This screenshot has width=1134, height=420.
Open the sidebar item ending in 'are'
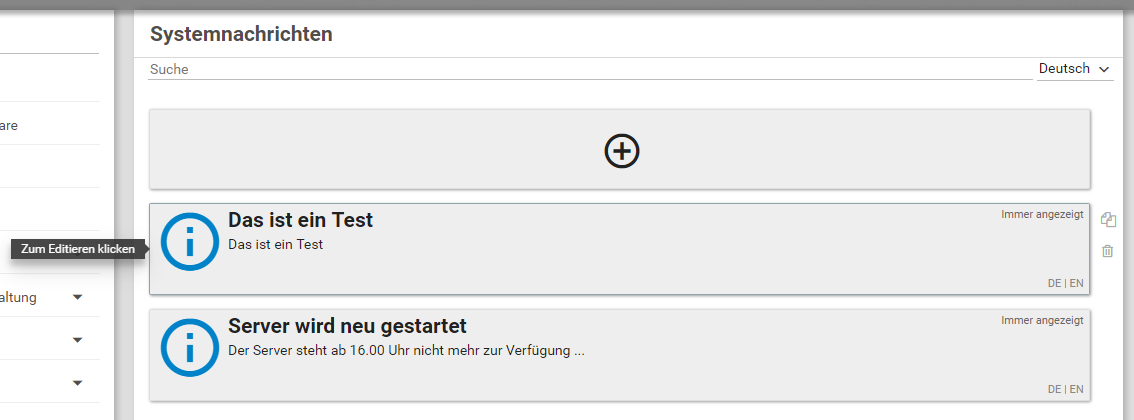coord(9,126)
